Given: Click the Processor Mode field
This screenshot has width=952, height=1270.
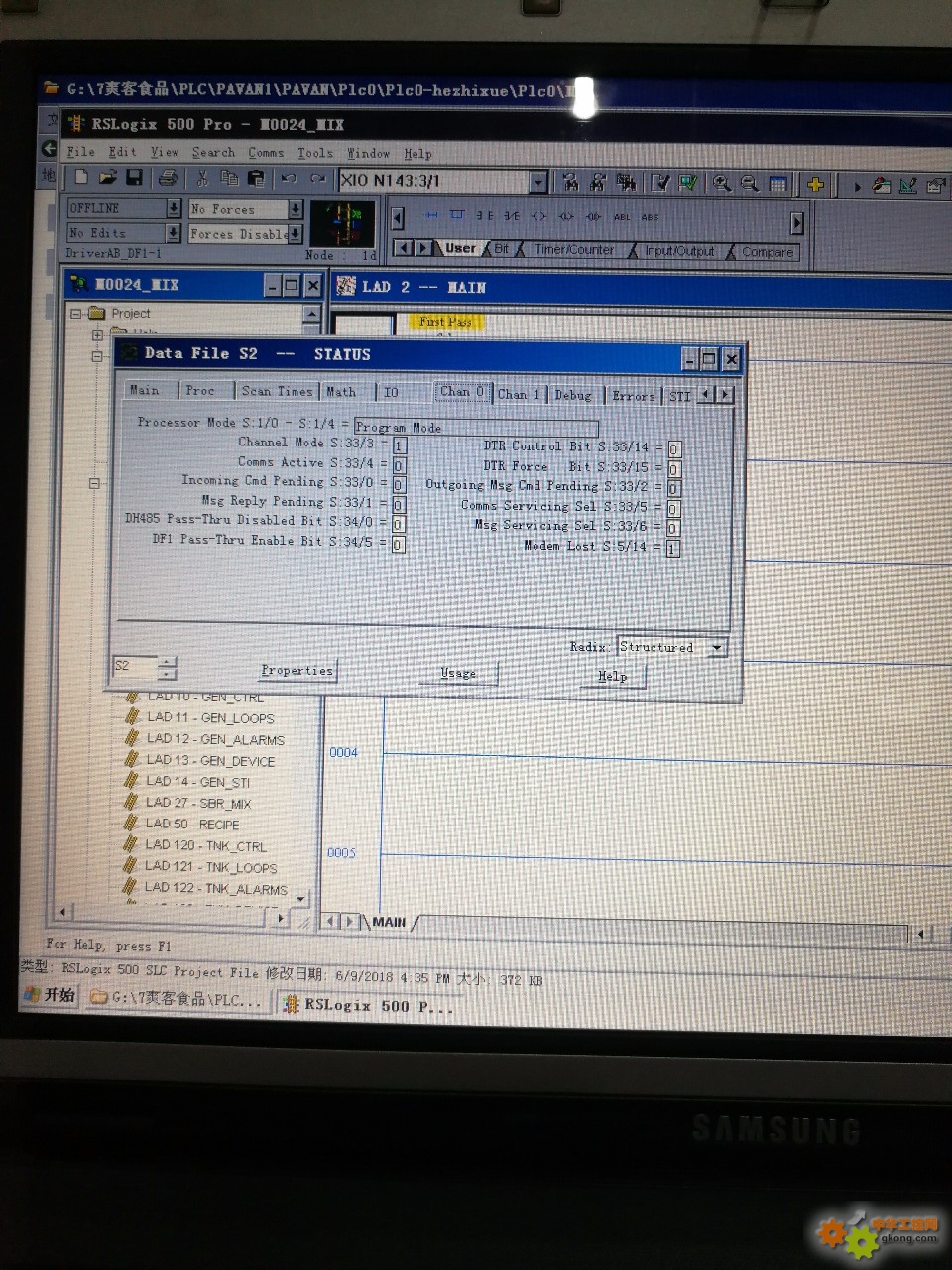Looking at the screenshot, I should point(476,427).
